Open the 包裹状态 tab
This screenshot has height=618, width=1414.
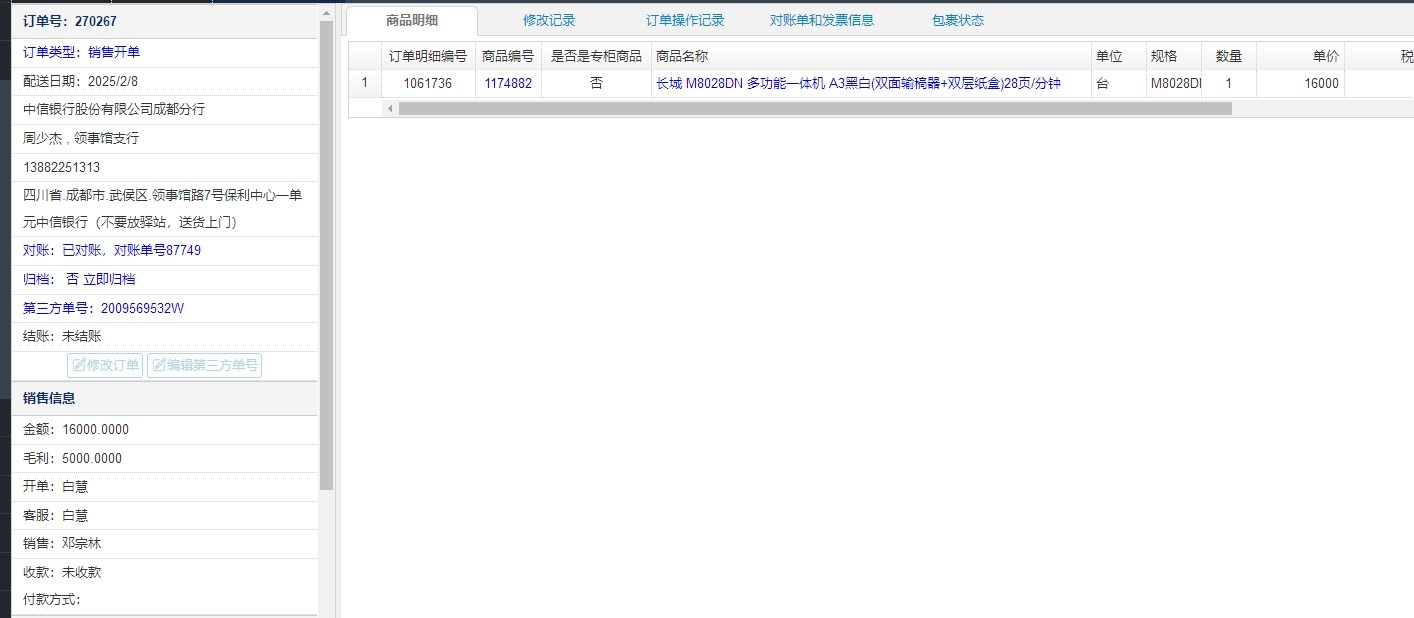tap(958, 20)
